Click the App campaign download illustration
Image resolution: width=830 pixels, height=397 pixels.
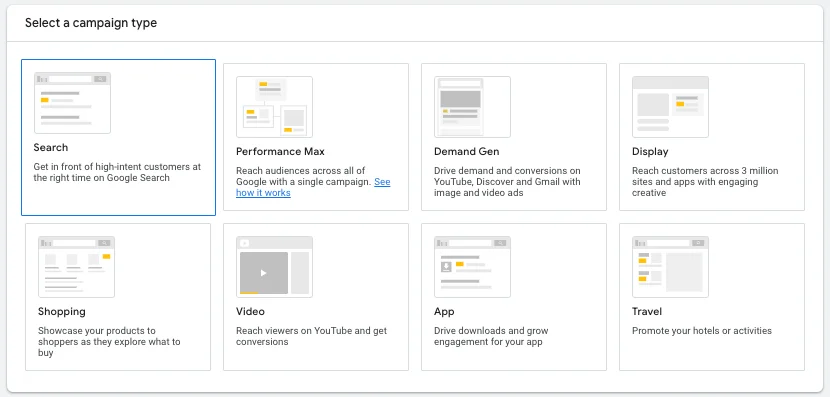472,267
